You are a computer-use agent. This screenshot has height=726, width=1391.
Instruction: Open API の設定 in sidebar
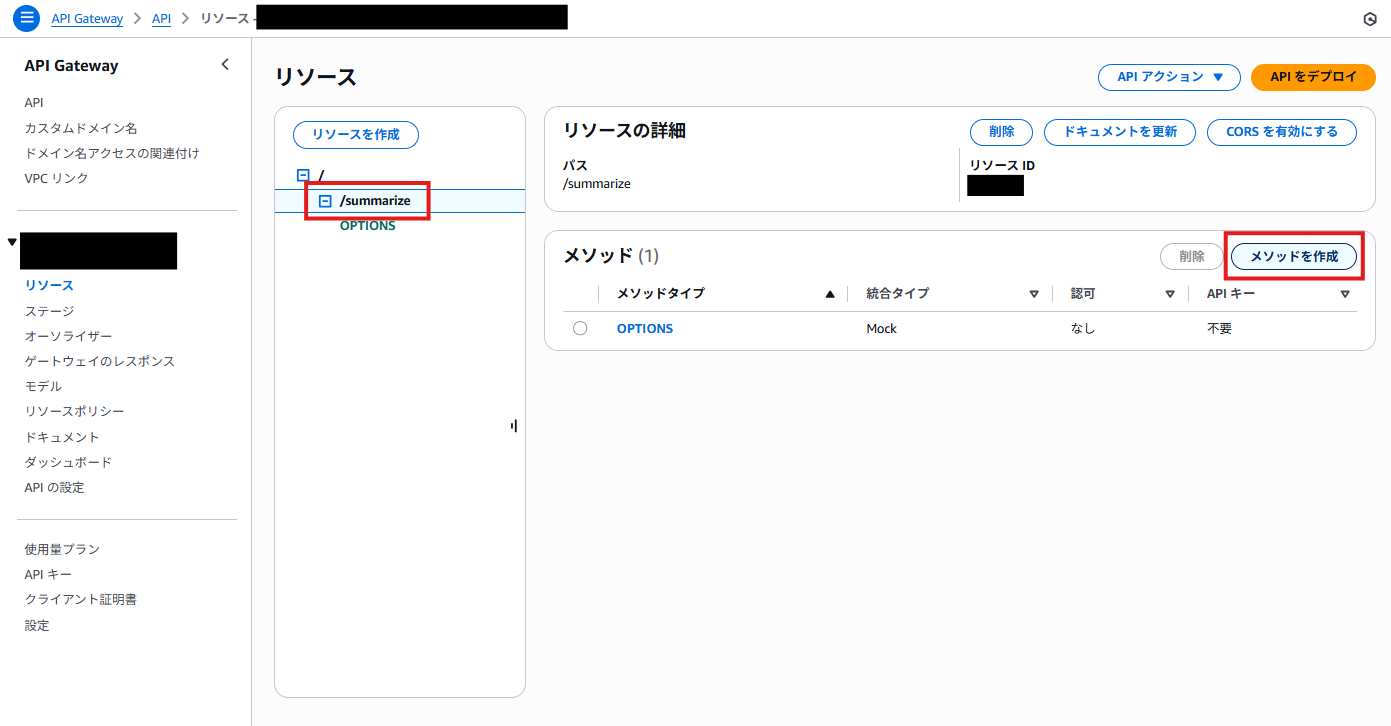pos(55,487)
